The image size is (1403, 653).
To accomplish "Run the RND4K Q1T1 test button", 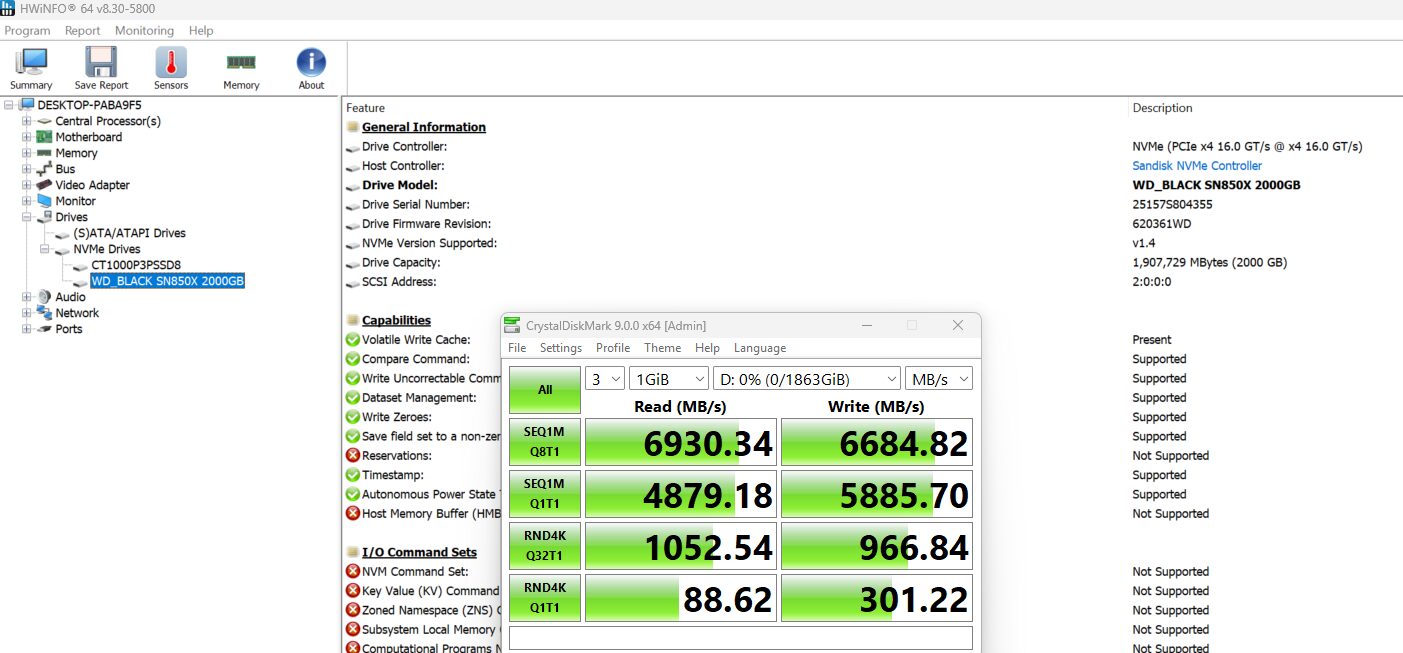I will (545, 598).
